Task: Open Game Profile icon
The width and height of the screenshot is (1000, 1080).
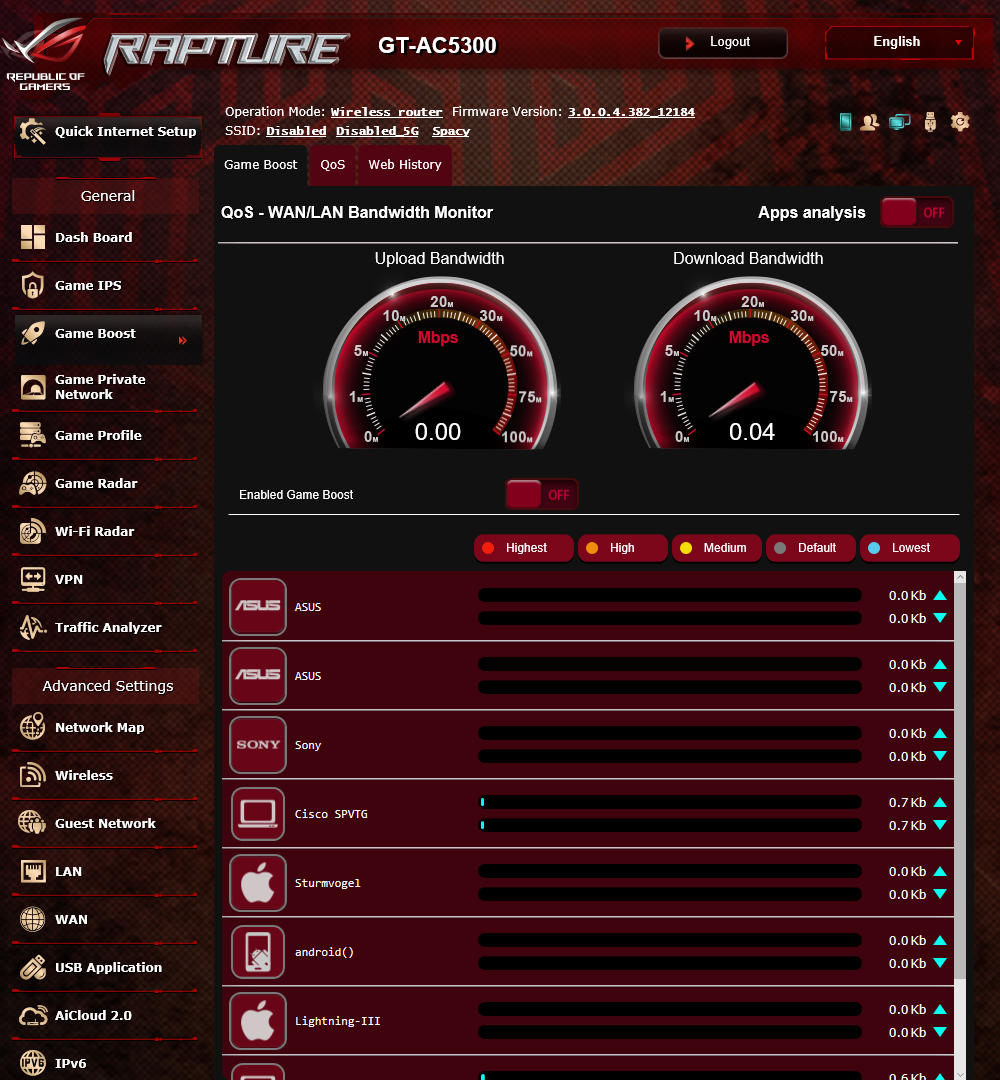Action: click(x=32, y=435)
